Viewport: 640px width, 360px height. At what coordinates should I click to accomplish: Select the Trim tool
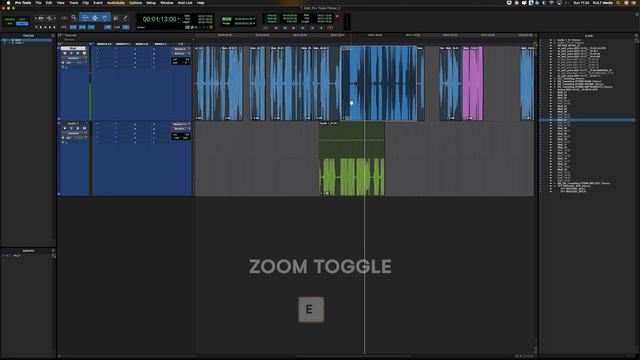pos(85,18)
